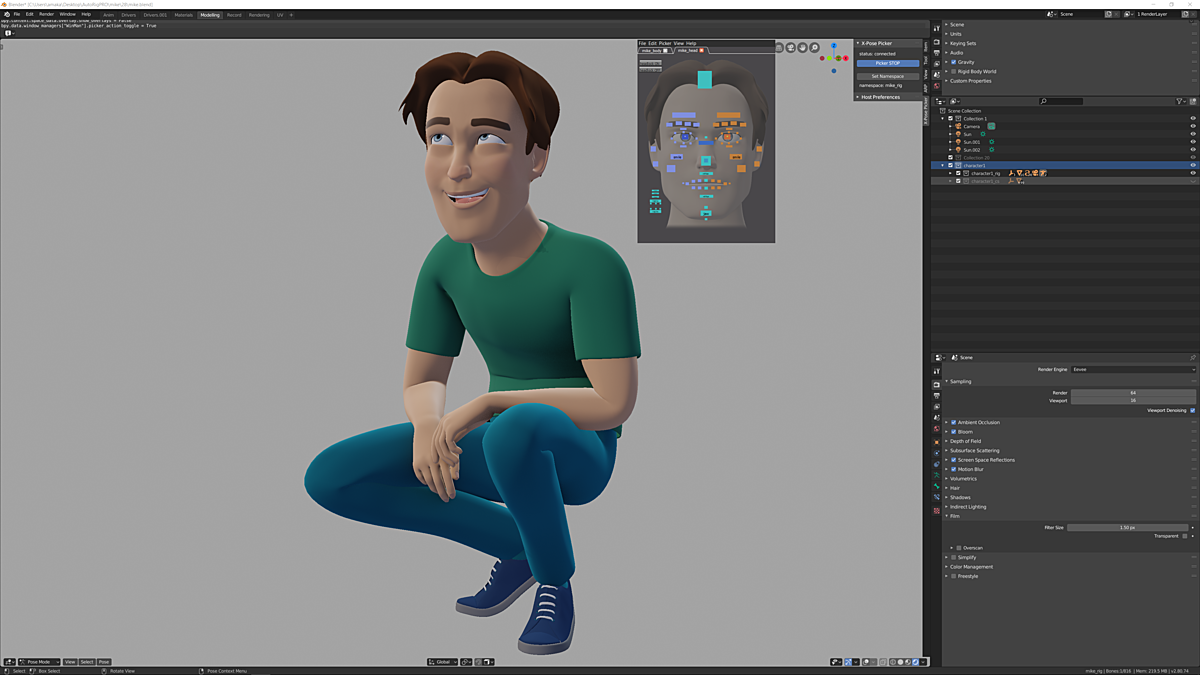Adjust the Filter Size slider
Viewport: 1200px width, 675px height.
(x=1130, y=527)
